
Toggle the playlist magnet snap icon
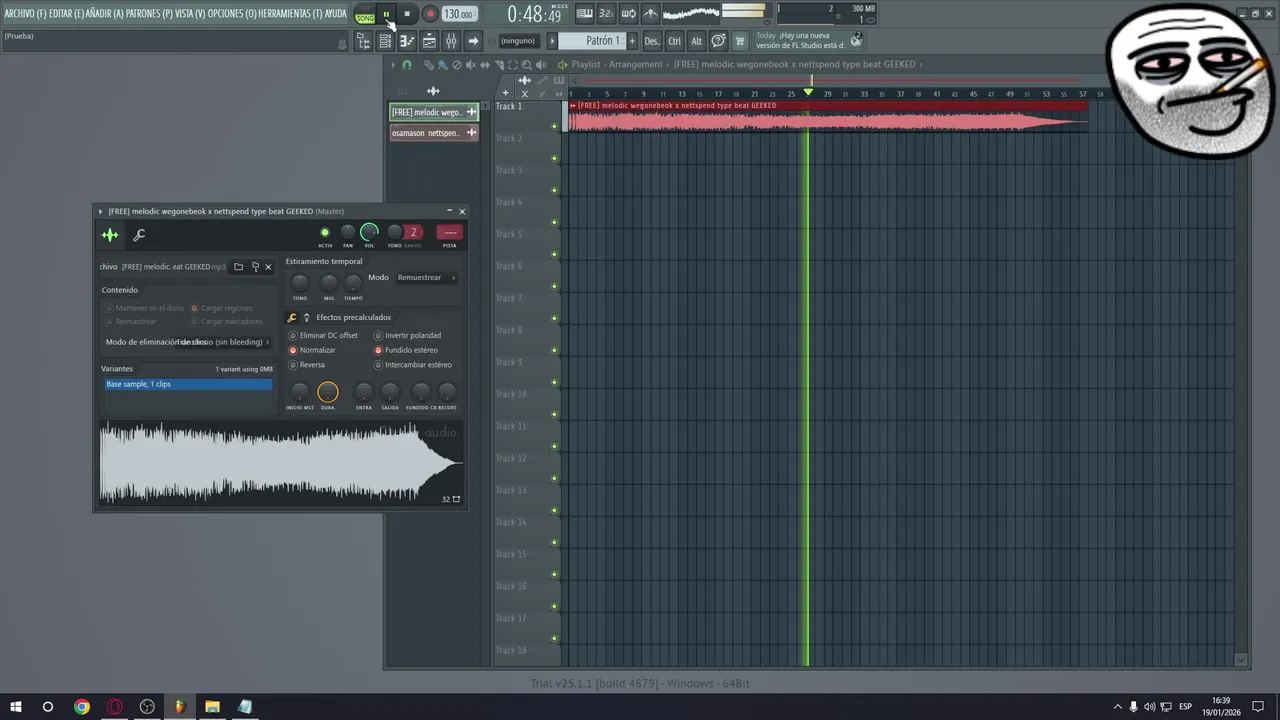coord(407,64)
